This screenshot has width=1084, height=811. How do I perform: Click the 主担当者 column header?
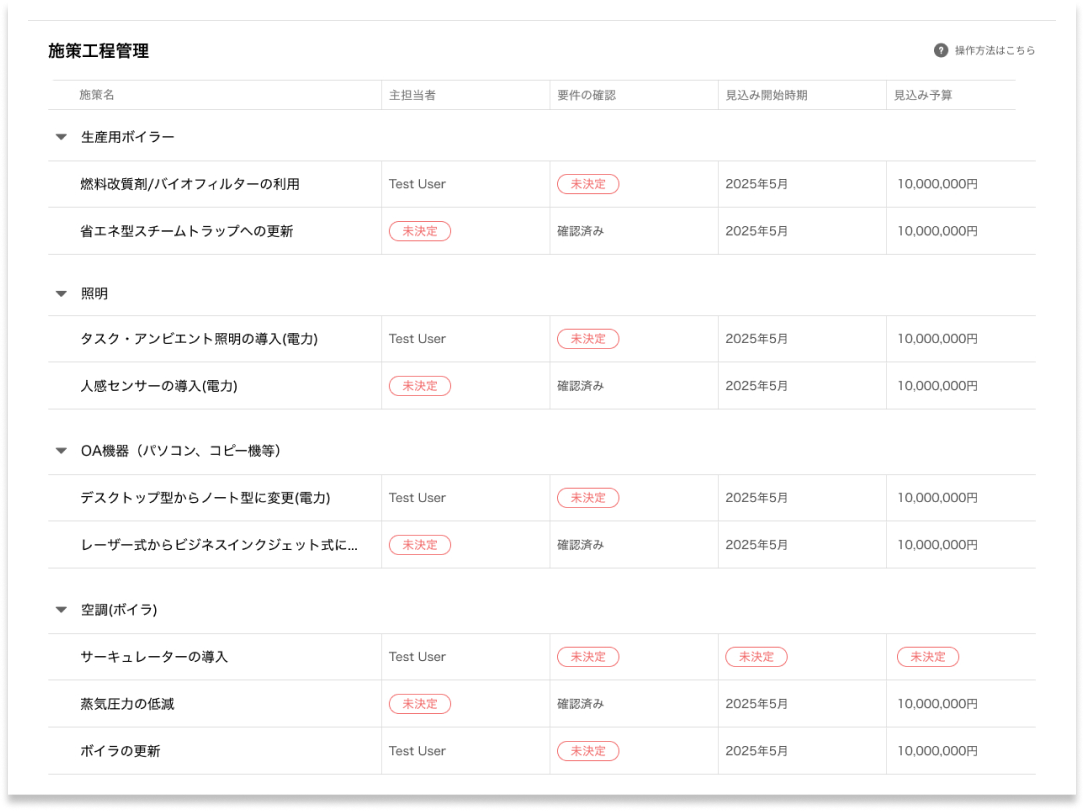[412, 95]
